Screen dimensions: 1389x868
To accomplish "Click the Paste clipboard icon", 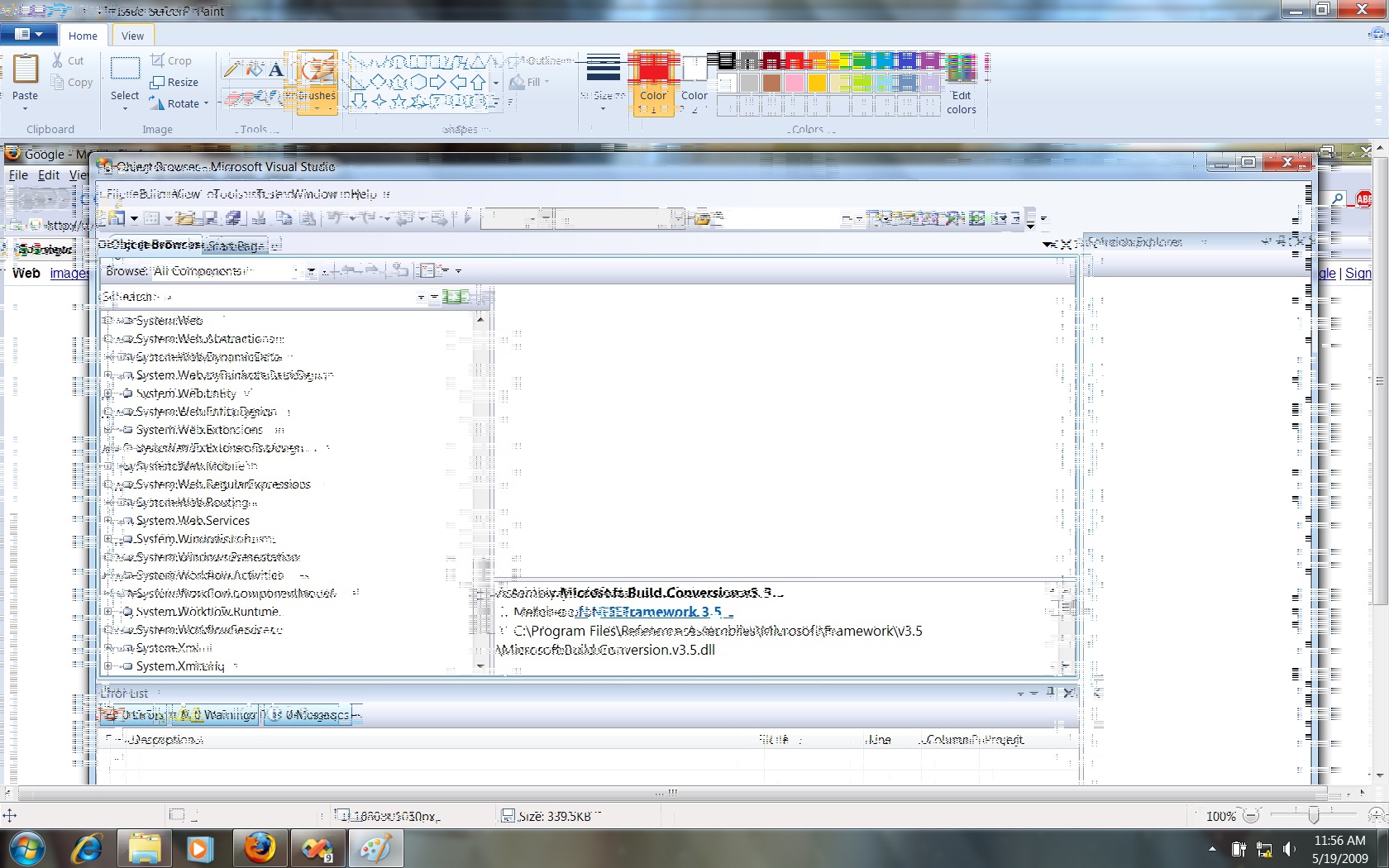I will 25,69.
